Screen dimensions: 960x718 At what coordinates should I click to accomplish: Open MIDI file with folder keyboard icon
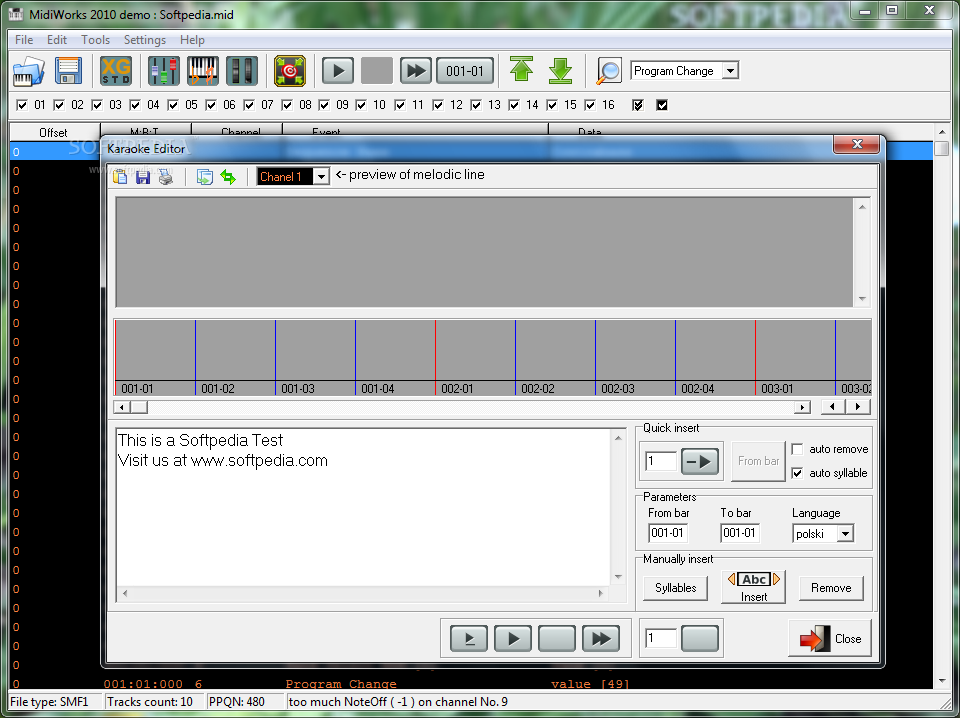coord(28,71)
